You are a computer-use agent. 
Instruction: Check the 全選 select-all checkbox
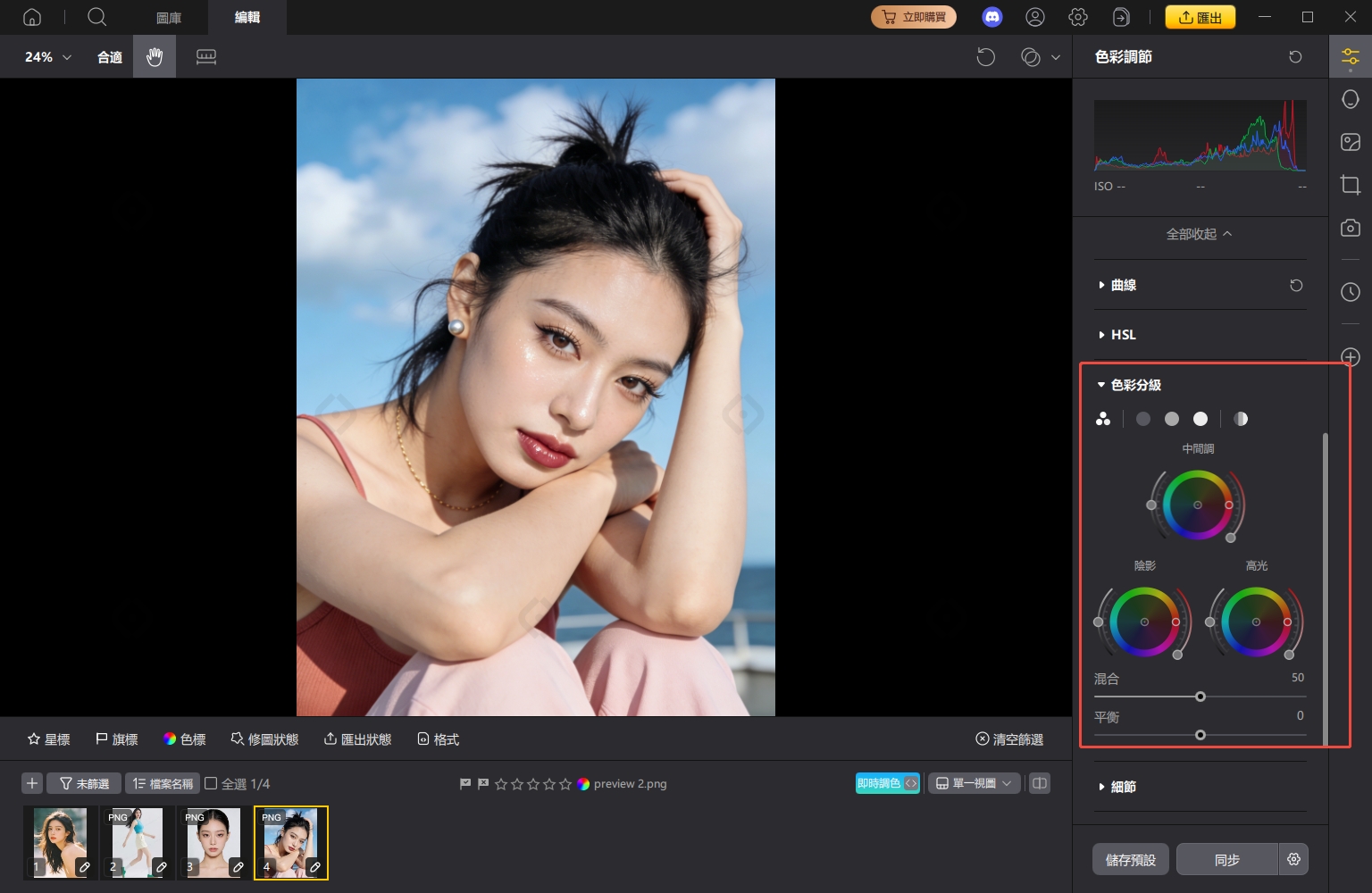[x=211, y=783]
